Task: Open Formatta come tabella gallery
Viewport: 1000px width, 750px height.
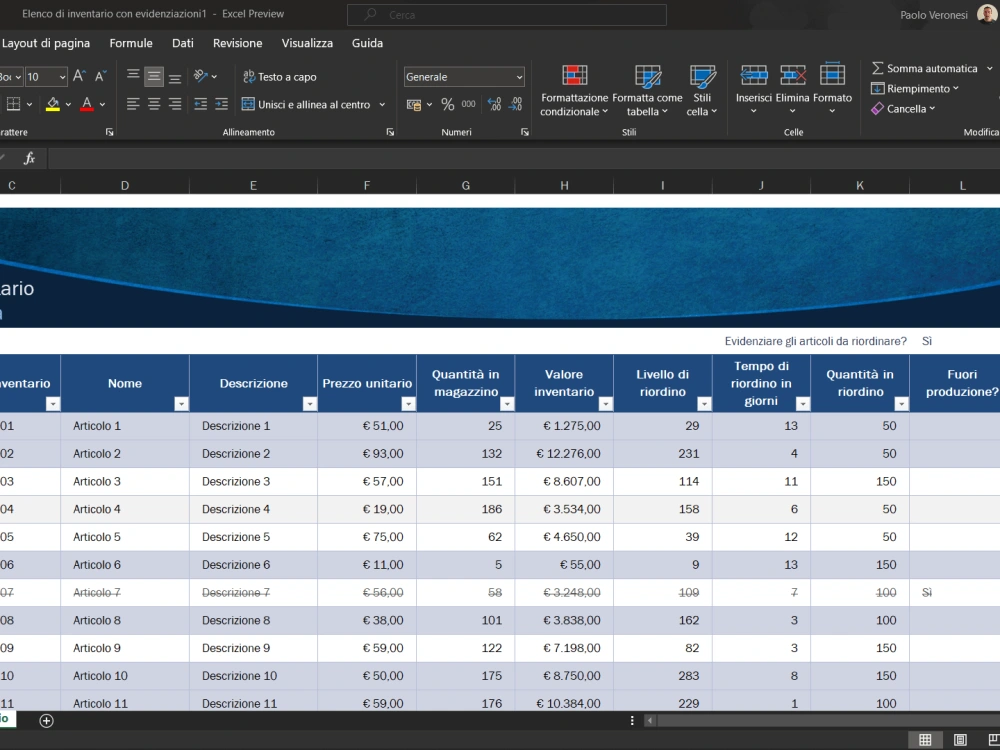Action: [x=647, y=91]
